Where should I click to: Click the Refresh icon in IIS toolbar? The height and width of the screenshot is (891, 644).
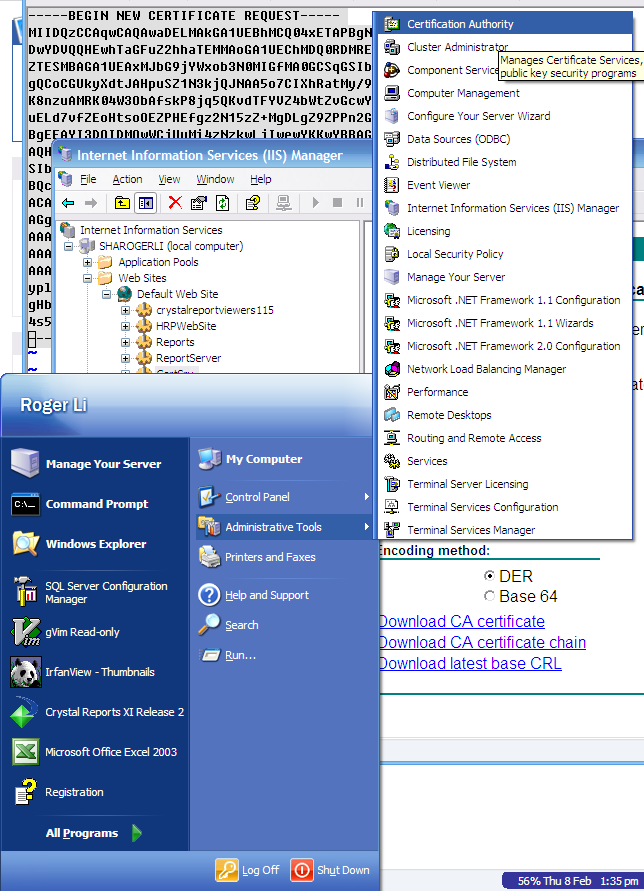[x=222, y=203]
